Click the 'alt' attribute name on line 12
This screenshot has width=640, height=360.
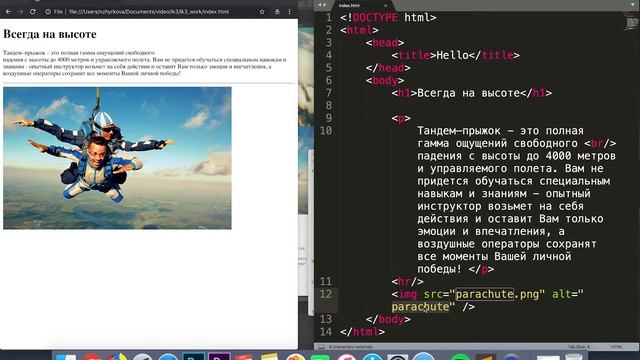[562, 294]
